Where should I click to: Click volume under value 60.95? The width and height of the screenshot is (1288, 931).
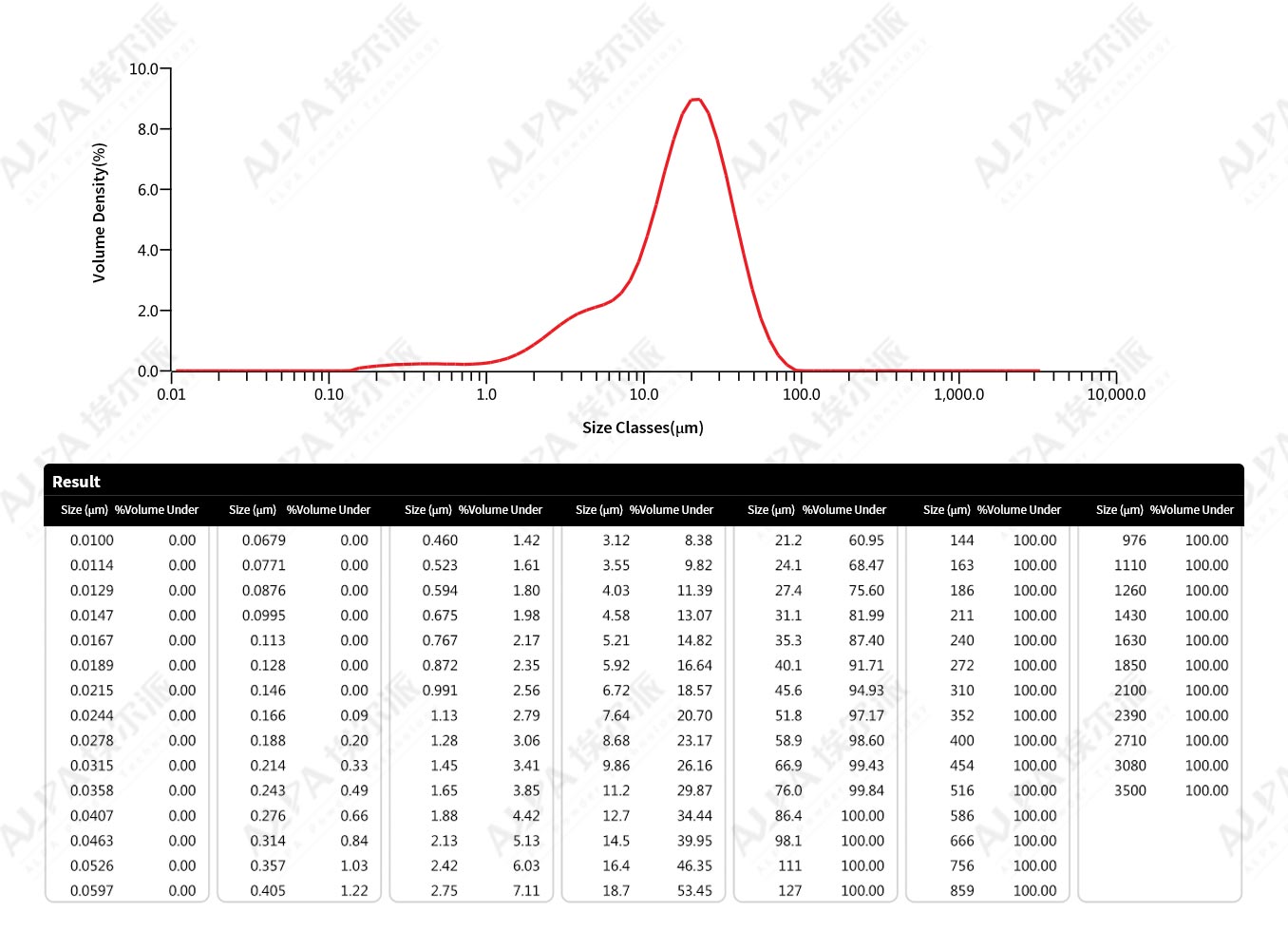point(866,541)
